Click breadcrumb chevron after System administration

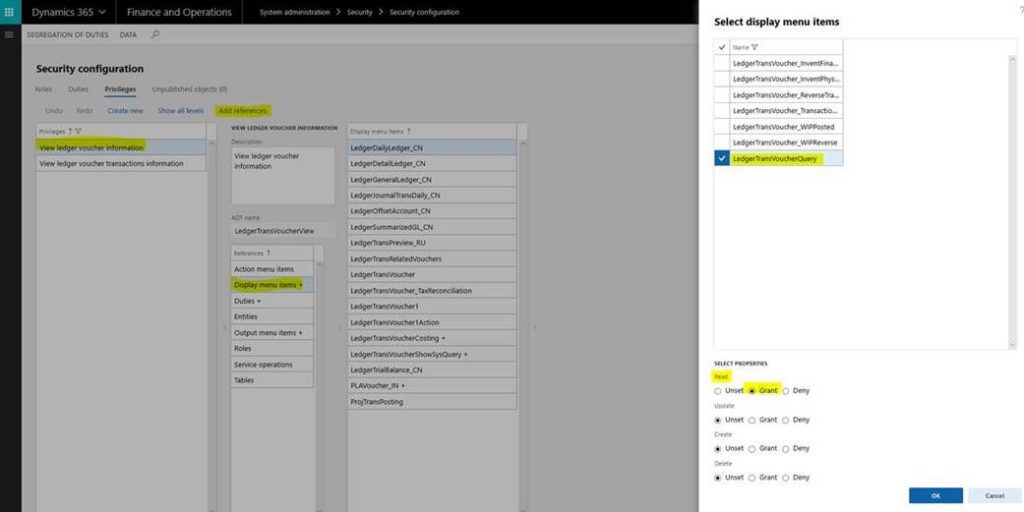click(x=338, y=12)
